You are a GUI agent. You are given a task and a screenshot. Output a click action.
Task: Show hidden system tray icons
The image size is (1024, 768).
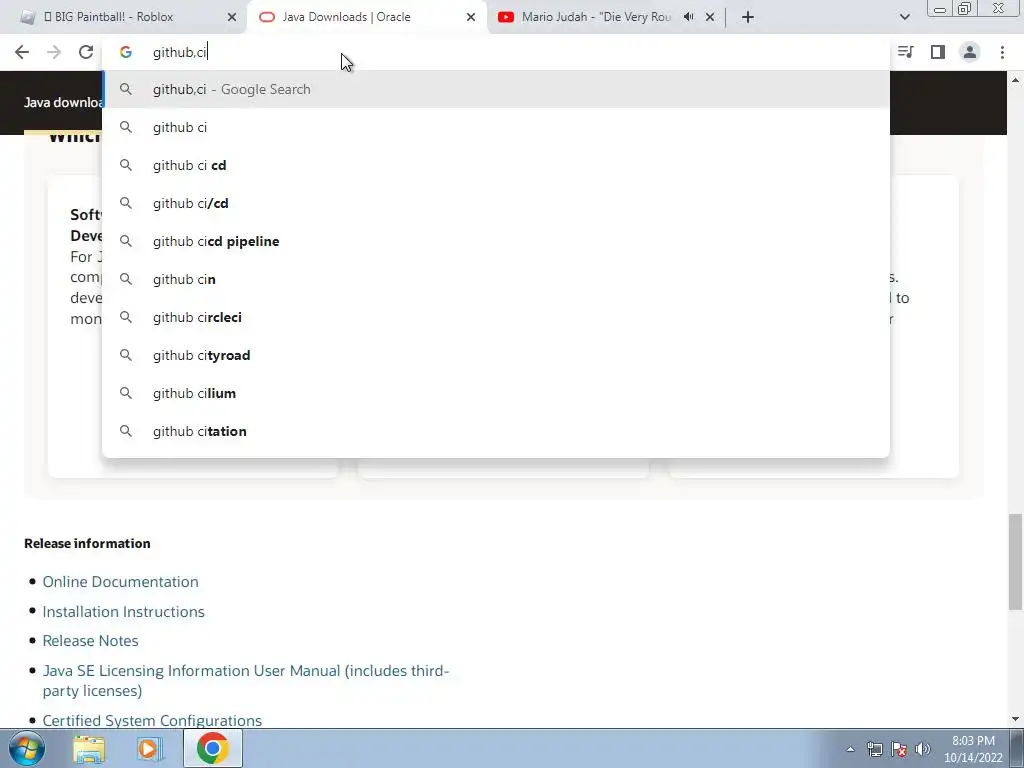pos(850,749)
